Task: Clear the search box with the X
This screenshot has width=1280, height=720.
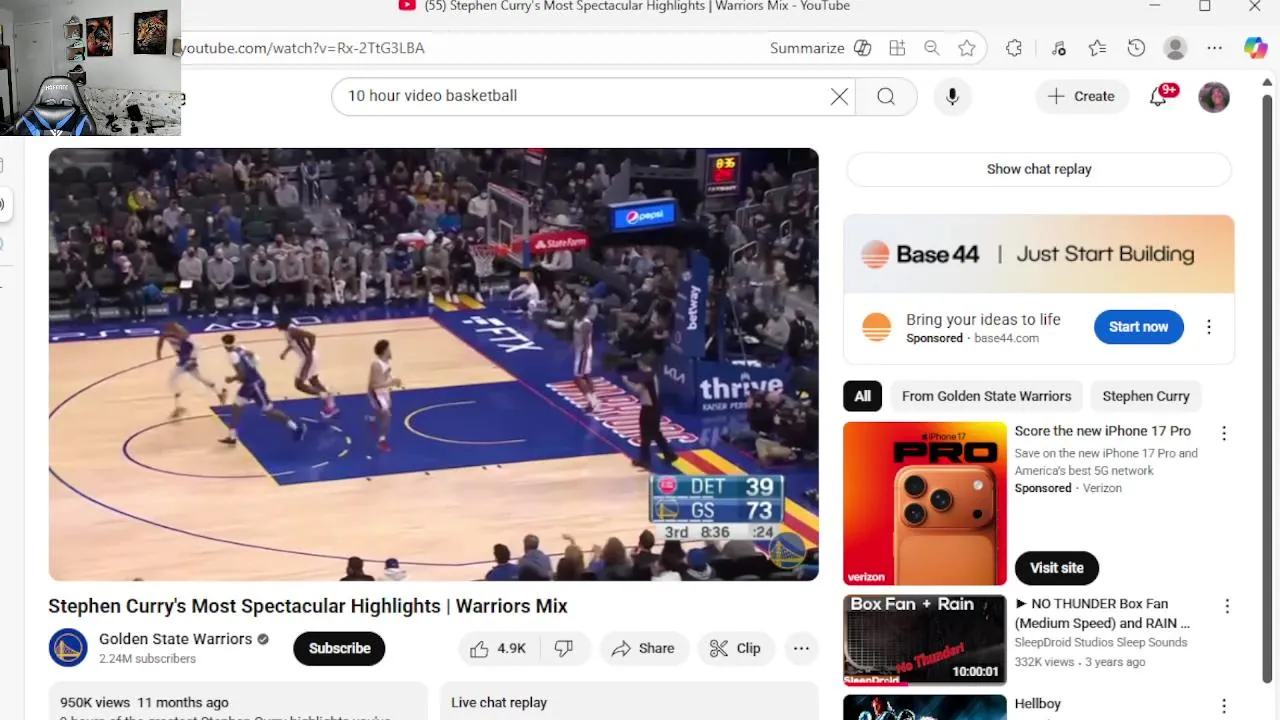Action: pyautogui.click(x=839, y=96)
